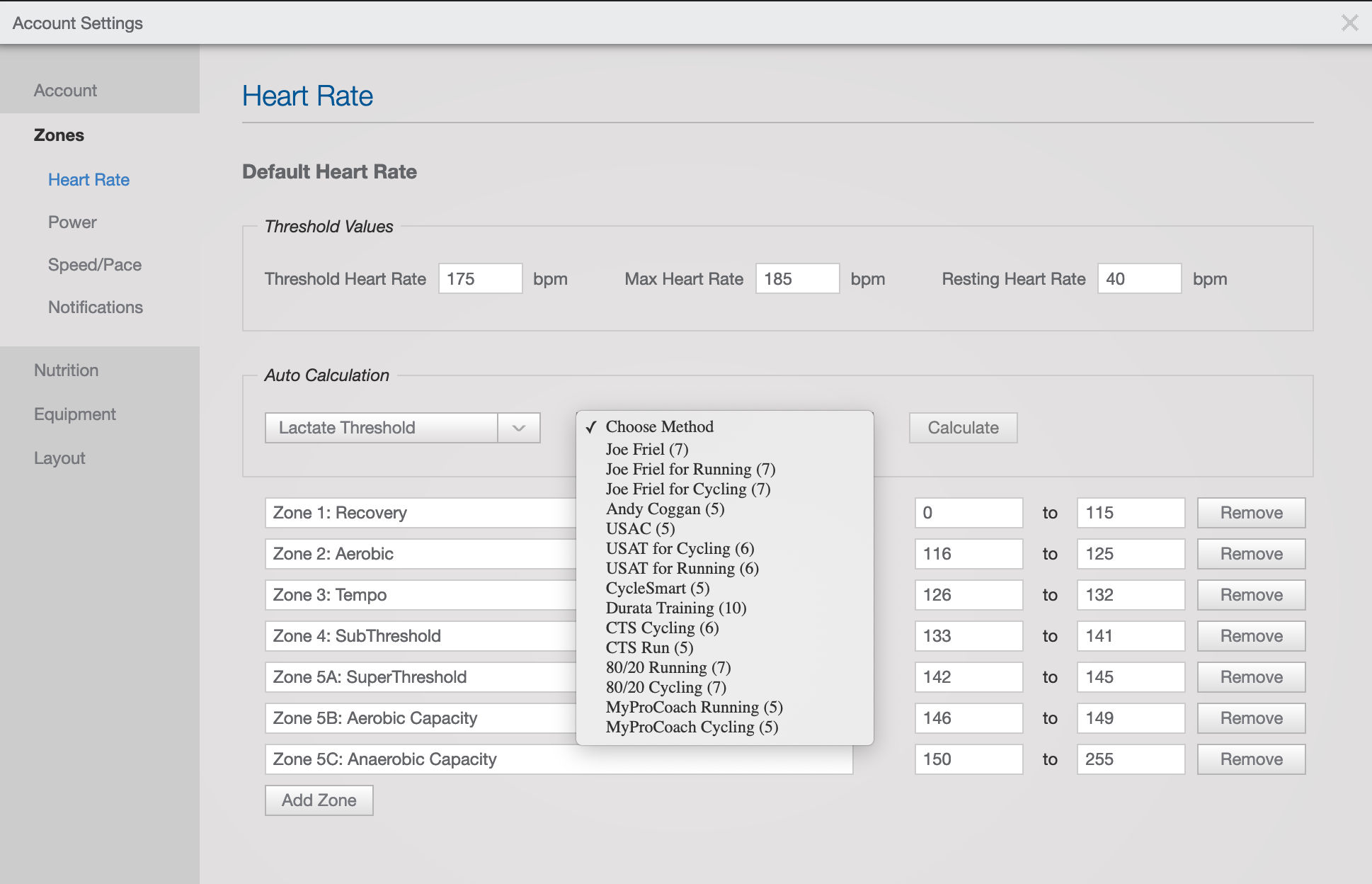This screenshot has width=1372, height=884.
Task: View Notifications settings
Action: click(x=95, y=307)
